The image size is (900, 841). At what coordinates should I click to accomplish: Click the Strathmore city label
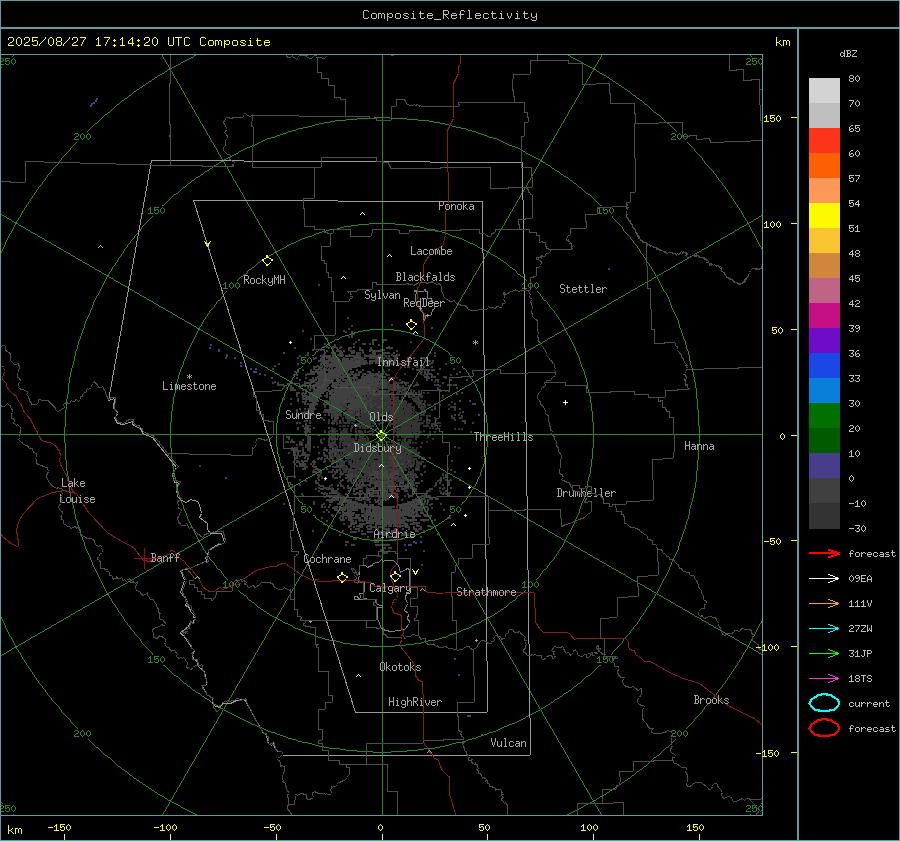pyautogui.click(x=486, y=592)
